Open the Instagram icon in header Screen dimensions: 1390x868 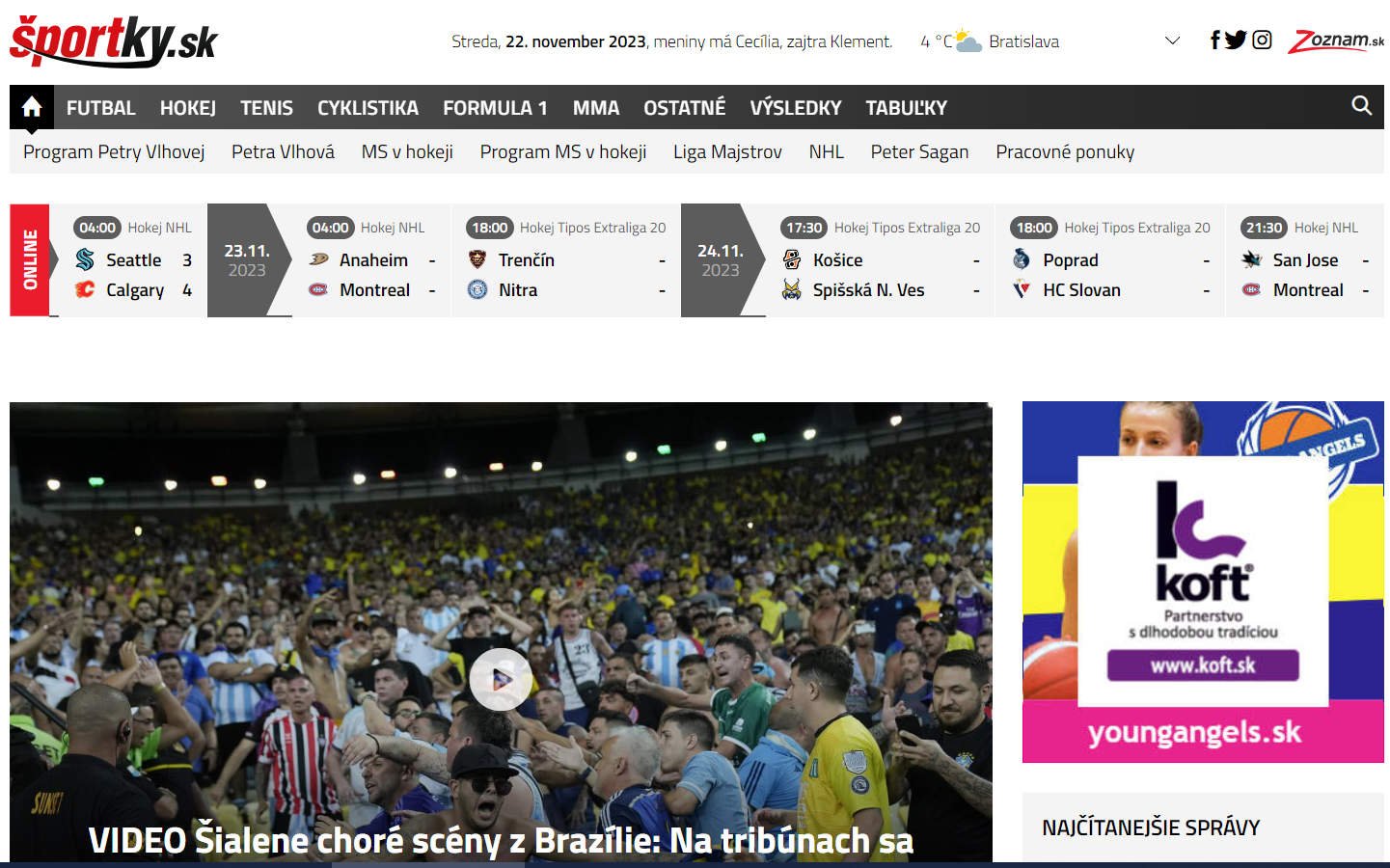click(1262, 41)
